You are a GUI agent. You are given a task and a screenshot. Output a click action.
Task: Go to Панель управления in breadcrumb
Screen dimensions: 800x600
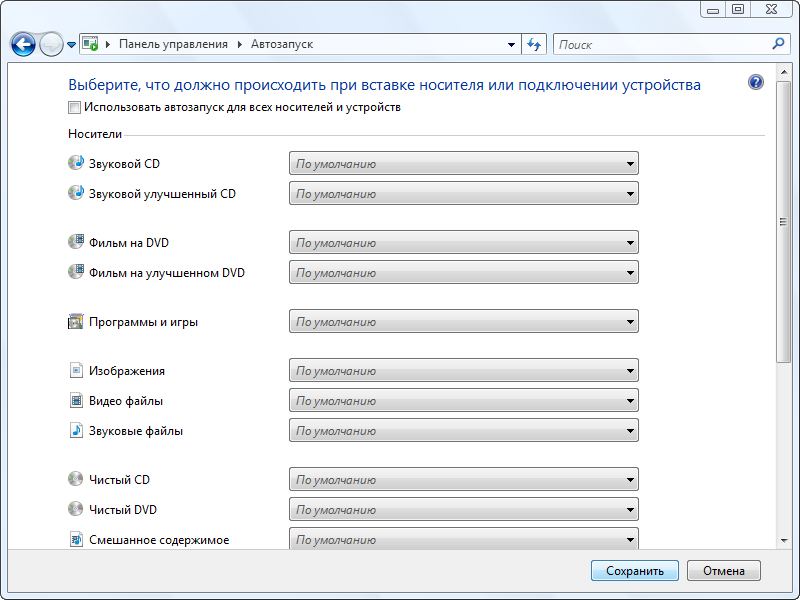[173, 45]
